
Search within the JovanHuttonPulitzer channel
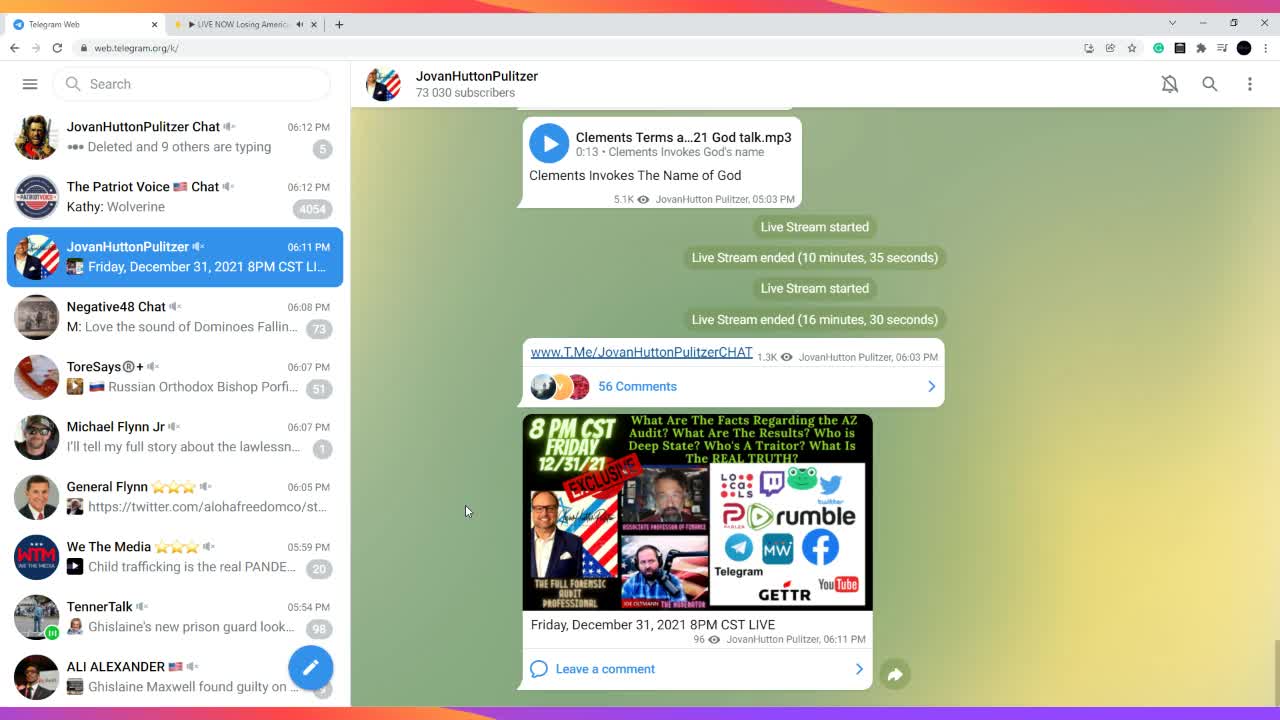1210,84
